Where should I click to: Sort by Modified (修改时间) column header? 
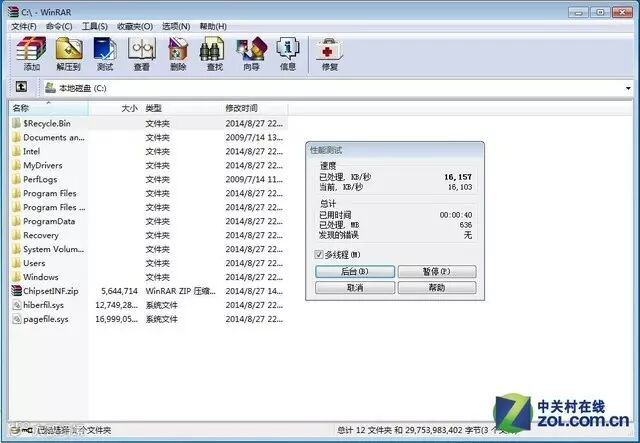click(x=255, y=108)
